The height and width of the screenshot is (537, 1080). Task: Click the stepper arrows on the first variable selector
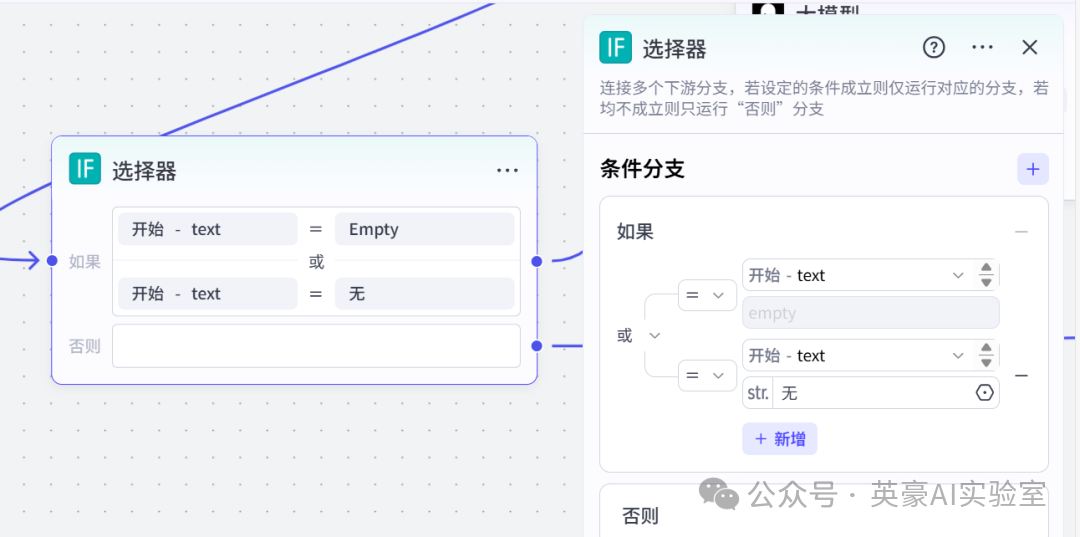click(986, 275)
